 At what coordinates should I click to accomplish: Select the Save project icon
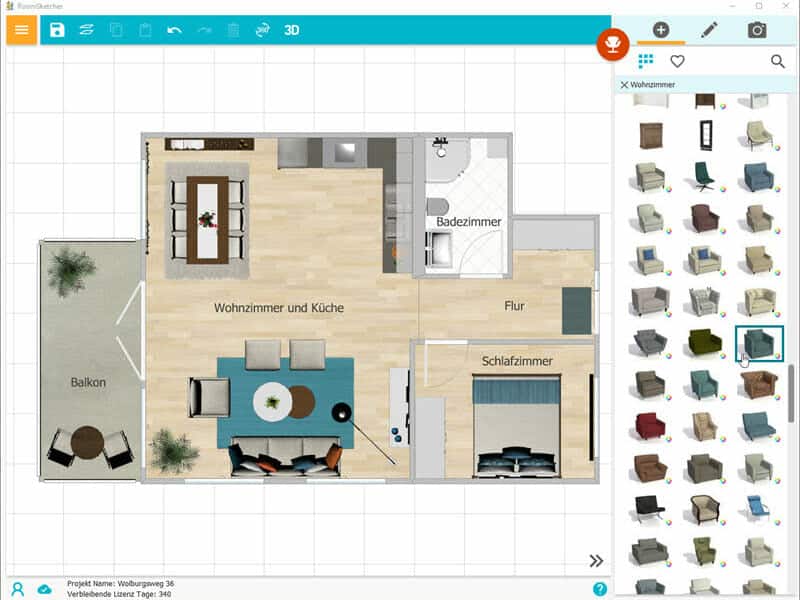coord(57,30)
